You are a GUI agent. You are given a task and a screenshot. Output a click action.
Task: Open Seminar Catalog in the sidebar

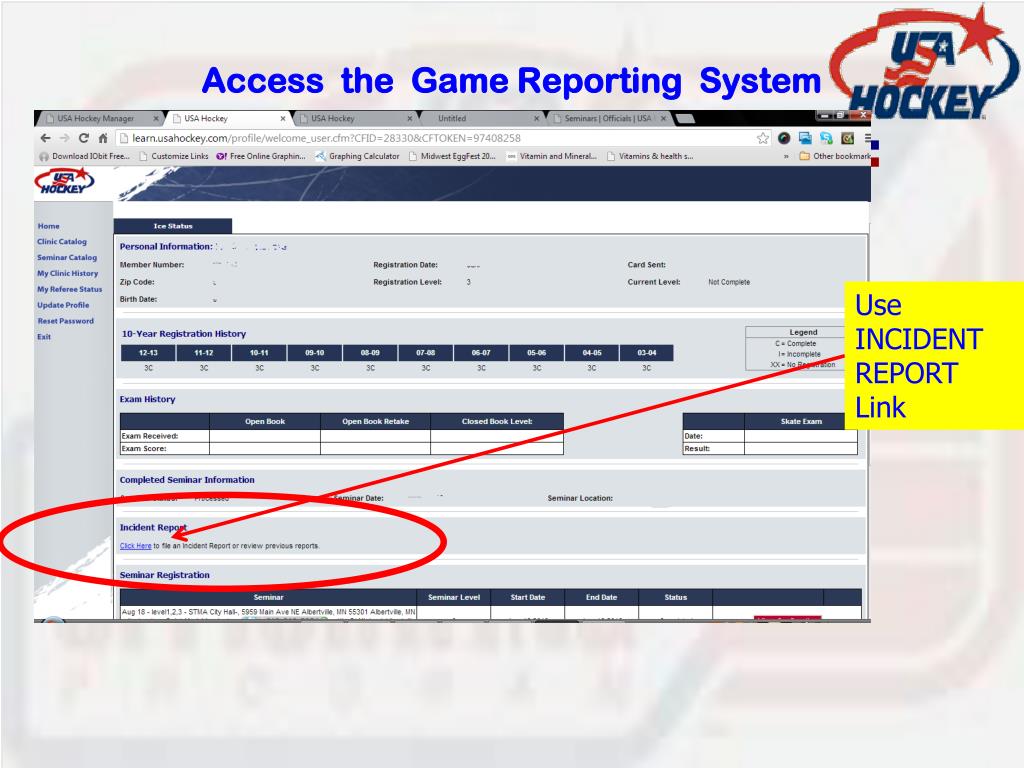coord(67,257)
